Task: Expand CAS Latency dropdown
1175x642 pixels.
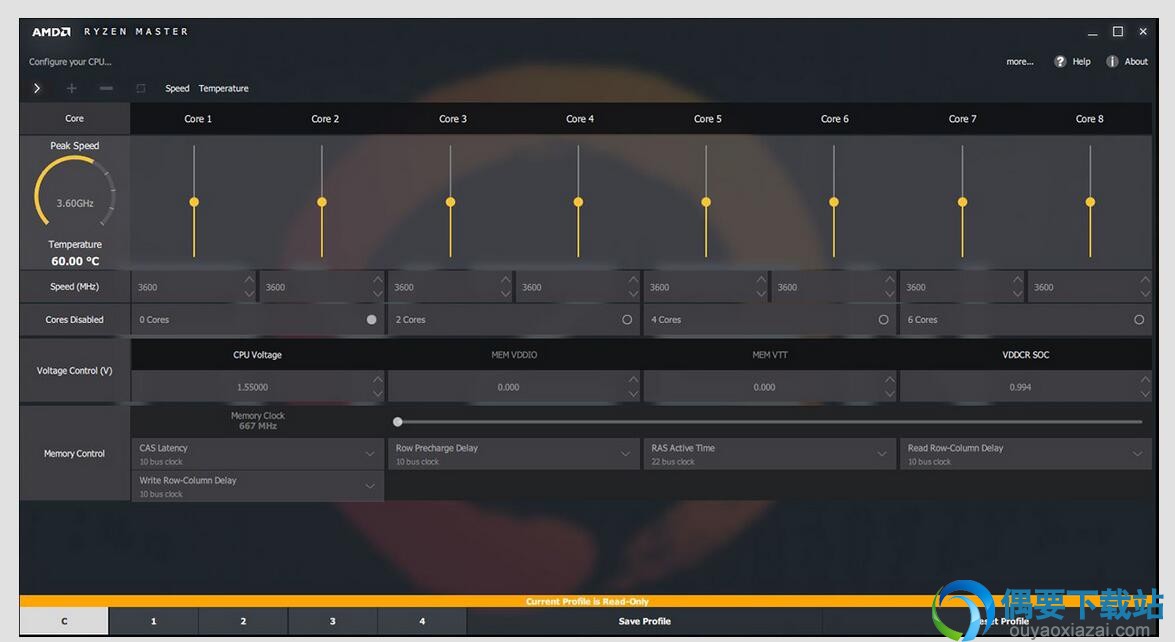Action: tap(370, 454)
